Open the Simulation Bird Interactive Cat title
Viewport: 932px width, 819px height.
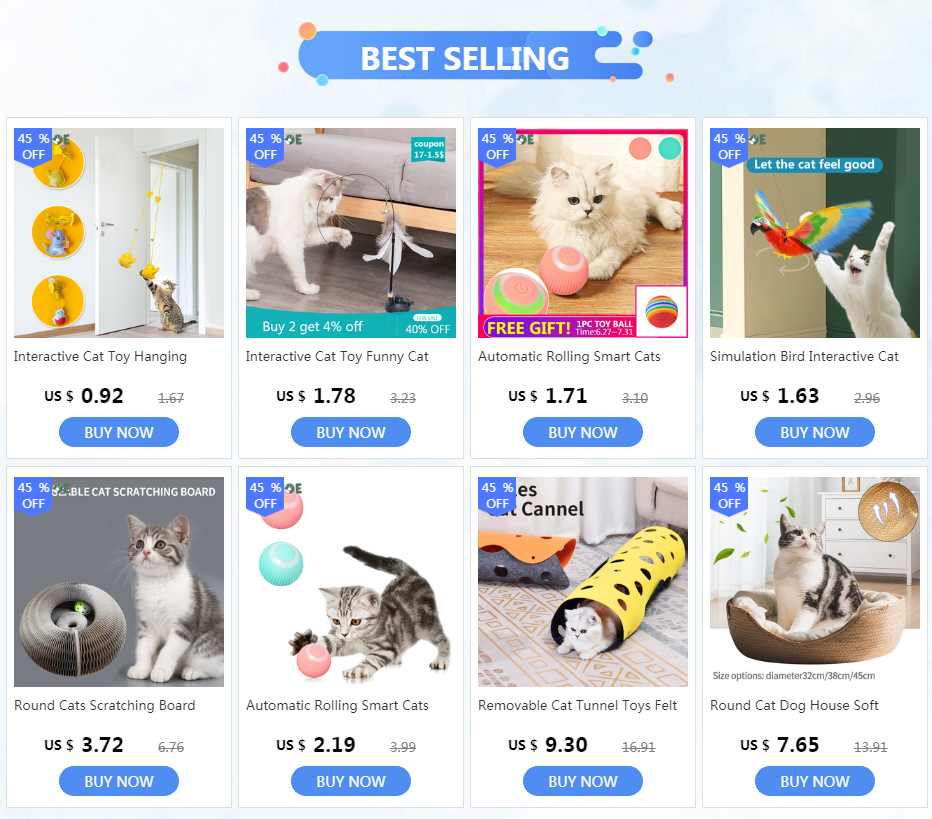804,357
